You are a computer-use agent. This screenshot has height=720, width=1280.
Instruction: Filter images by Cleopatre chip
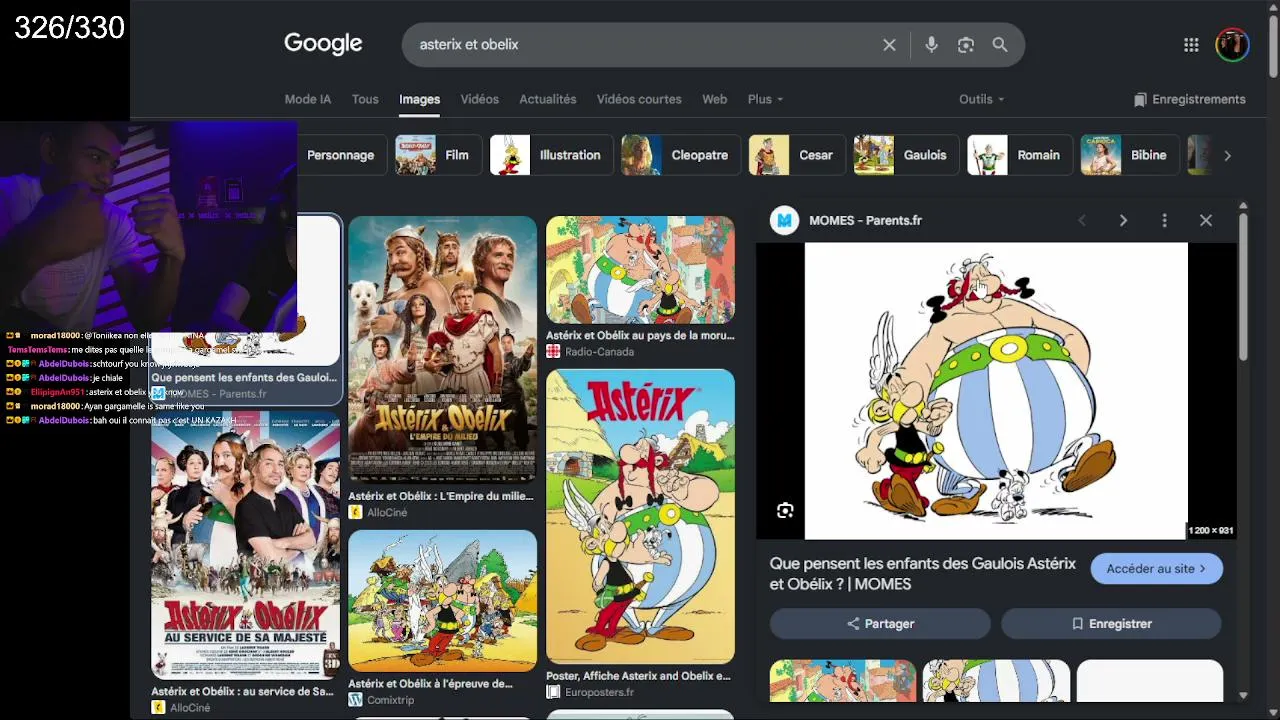coord(681,155)
